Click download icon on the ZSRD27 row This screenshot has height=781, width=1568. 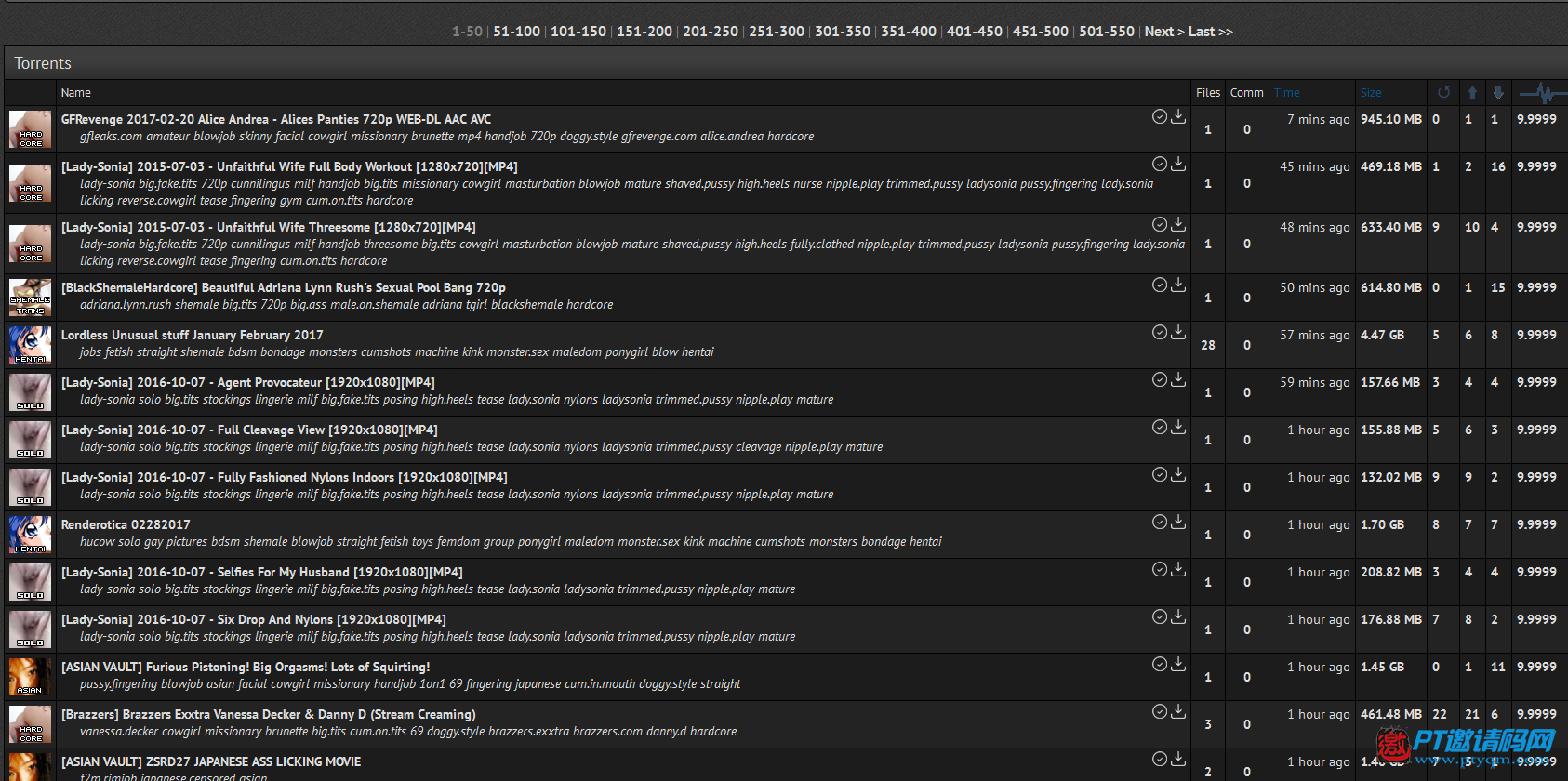click(x=1178, y=759)
